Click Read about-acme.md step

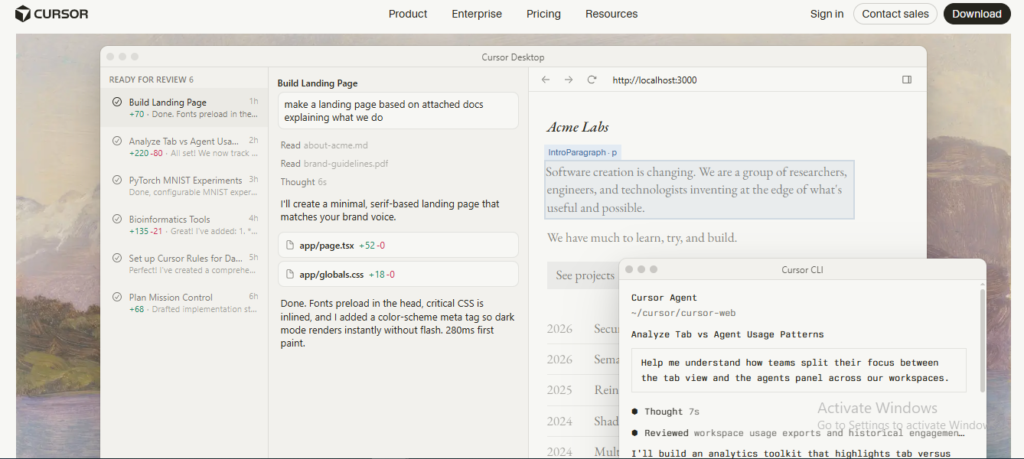point(324,145)
